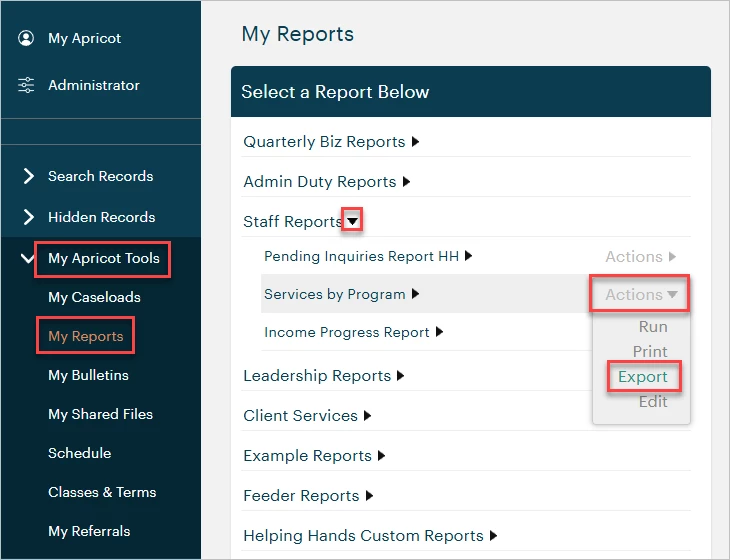Choose Run from Actions menu

(x=653, y=327)
